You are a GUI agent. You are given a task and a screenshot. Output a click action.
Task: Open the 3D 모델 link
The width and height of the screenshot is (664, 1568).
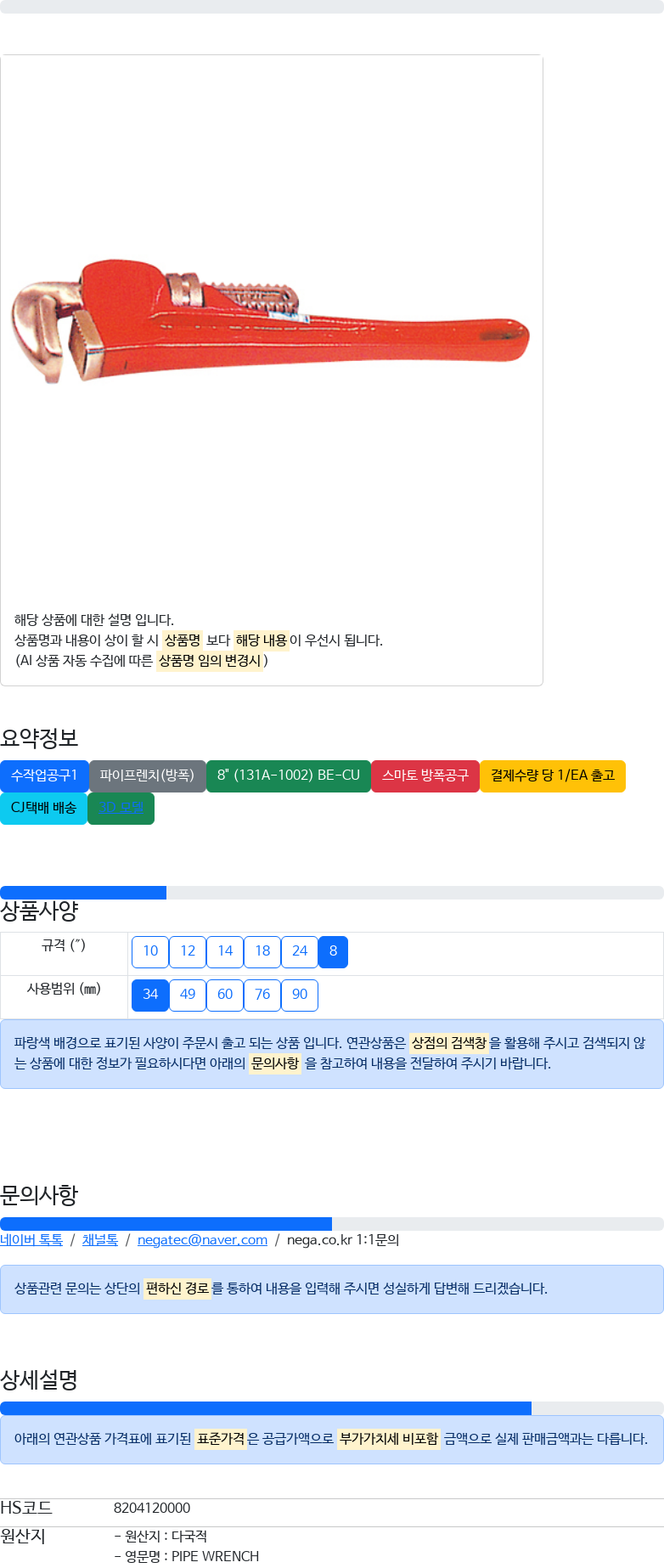click(121, 808)
